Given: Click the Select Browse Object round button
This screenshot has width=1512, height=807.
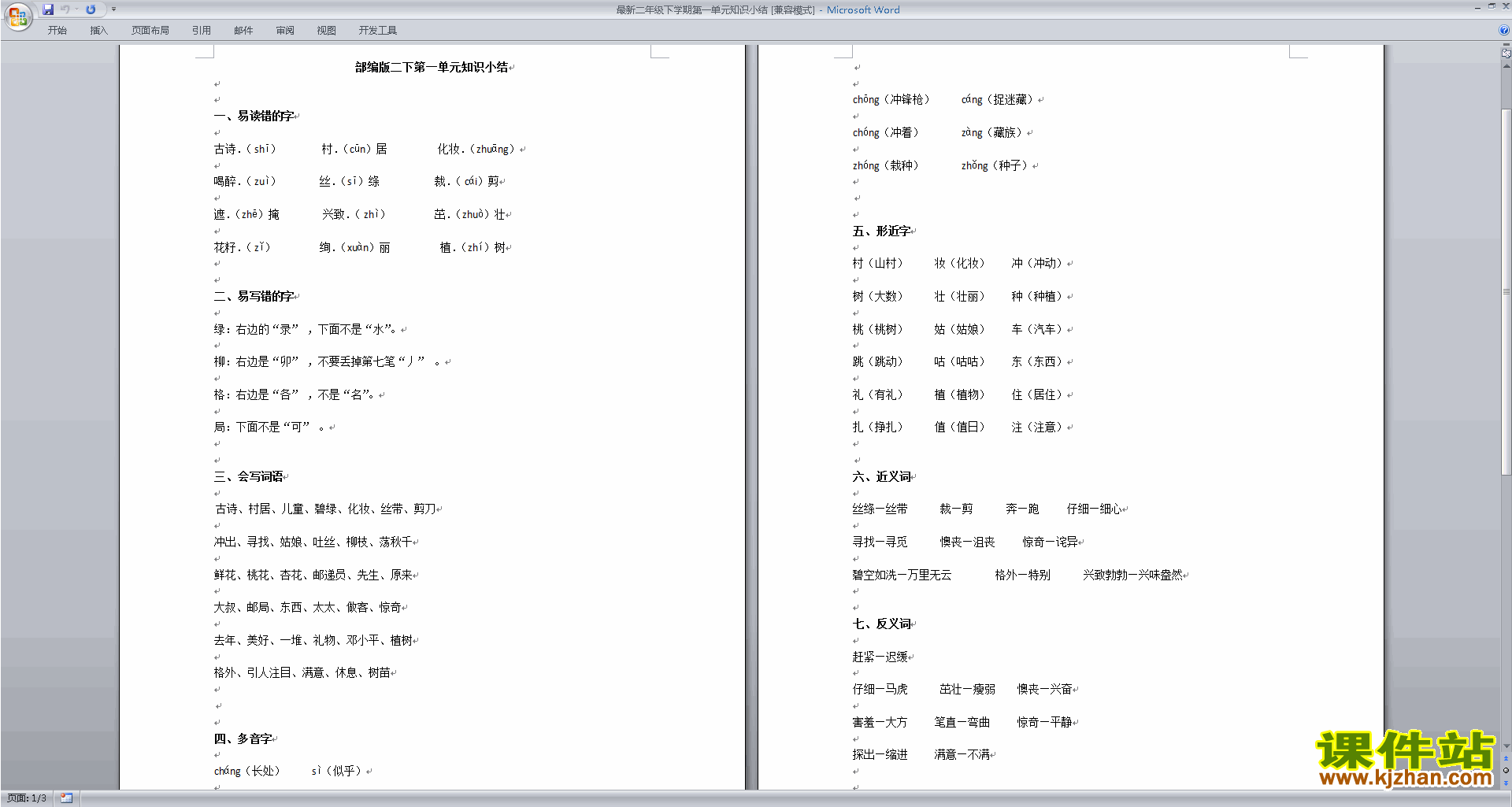Looking at the screenshot, I should pyautogui.click(x=1506, y=771).
